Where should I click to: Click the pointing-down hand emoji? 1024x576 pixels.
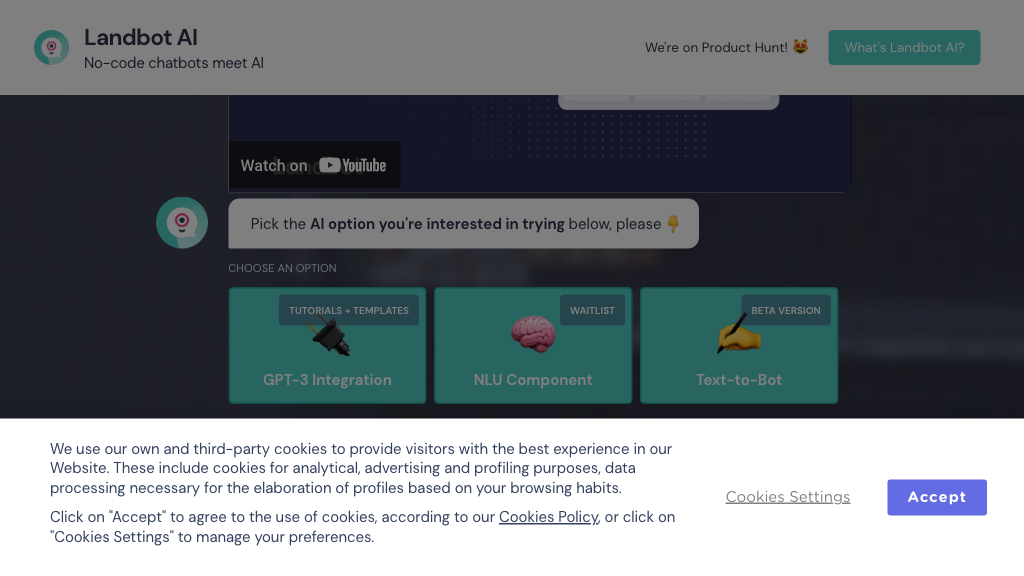[673, 223]
